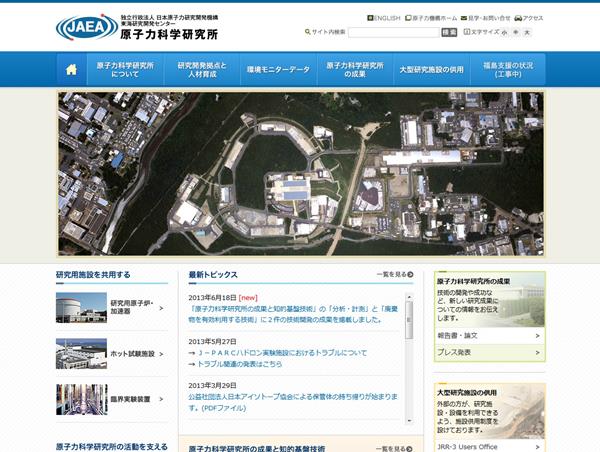Open トラブル関連の発表はこちら link

tap(240, 364)
